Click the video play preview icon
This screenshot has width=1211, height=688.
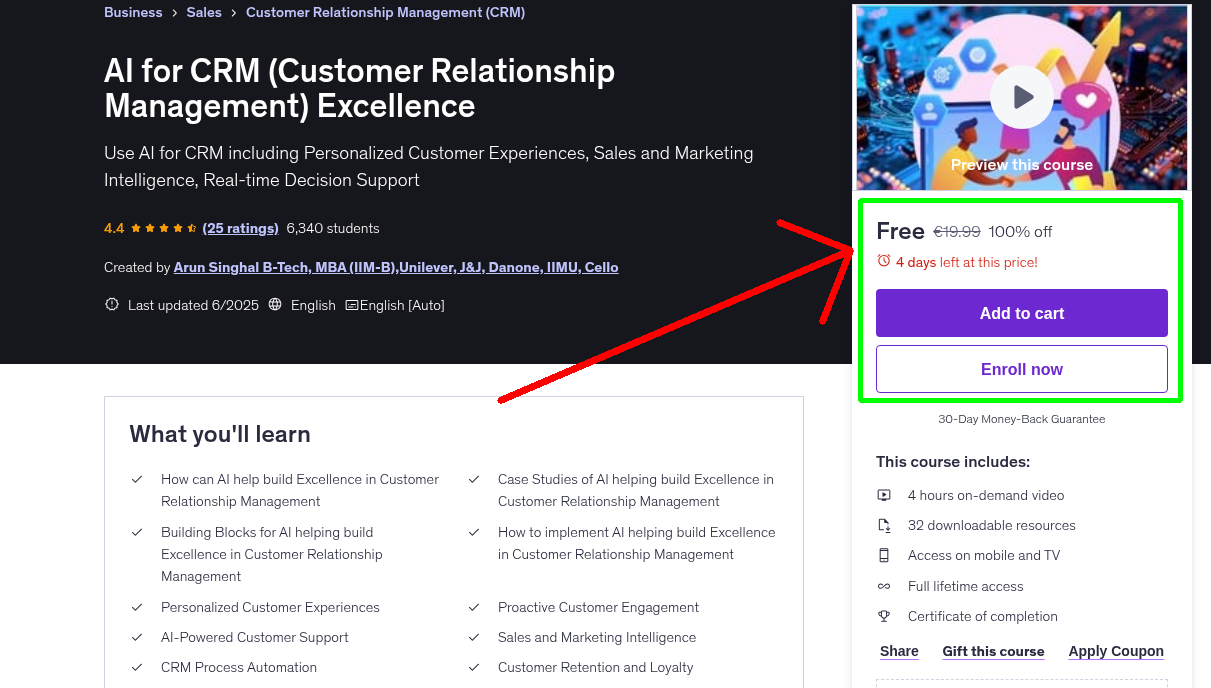(x=1021, y=96)
